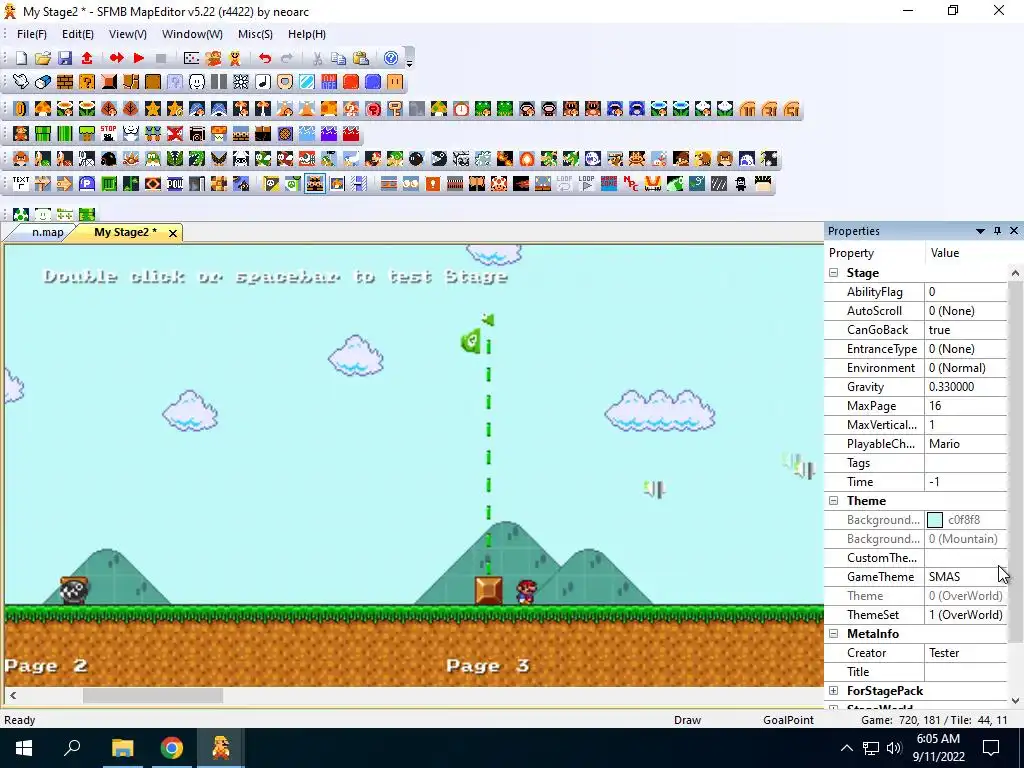Click the MaxPage value 16
The width and height of the screenshot is (1024, 768).
point(966,406)
